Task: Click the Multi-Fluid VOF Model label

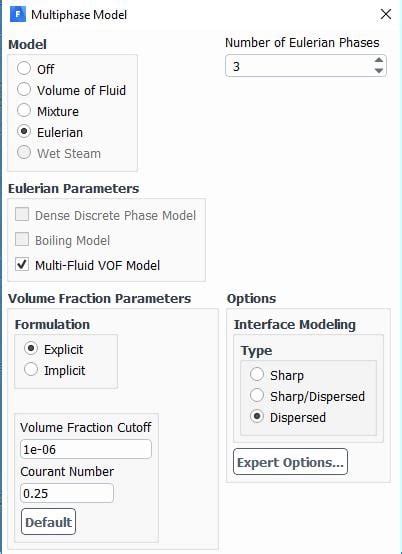Action: pyautogui.click(x=97, y=265)
